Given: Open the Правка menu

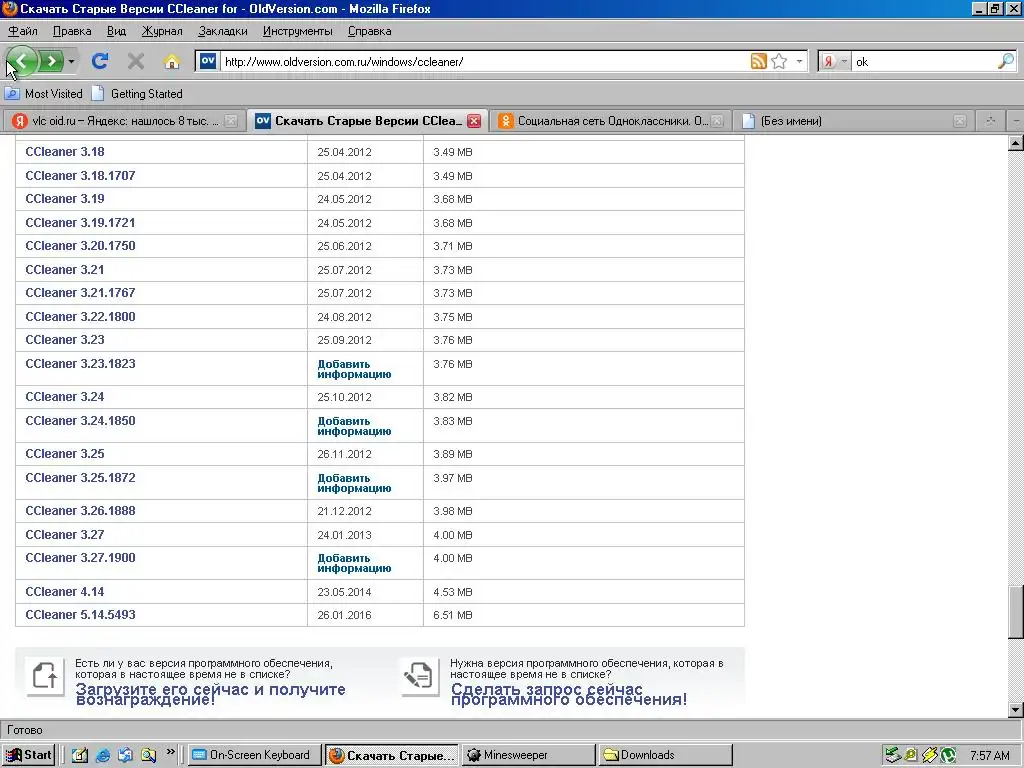Looking at the screenshot, I should 72,31.
